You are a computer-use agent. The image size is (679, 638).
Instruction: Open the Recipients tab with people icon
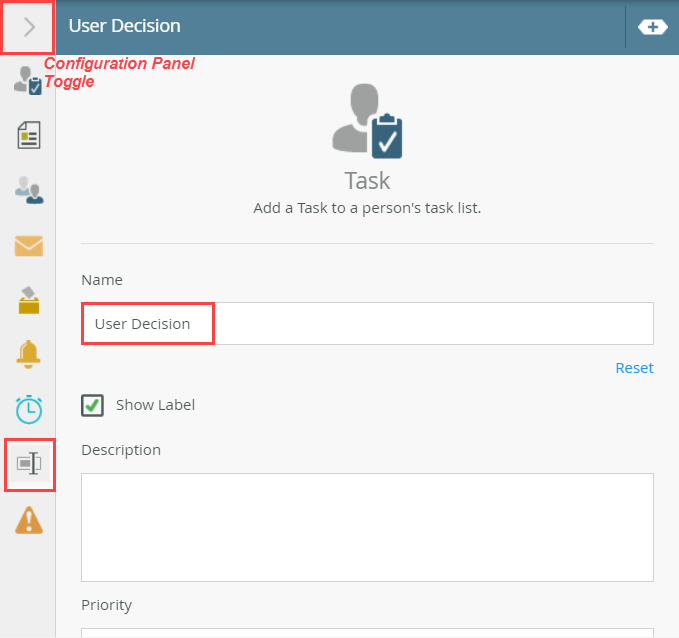pyautogui.click(x=29, y=190)
